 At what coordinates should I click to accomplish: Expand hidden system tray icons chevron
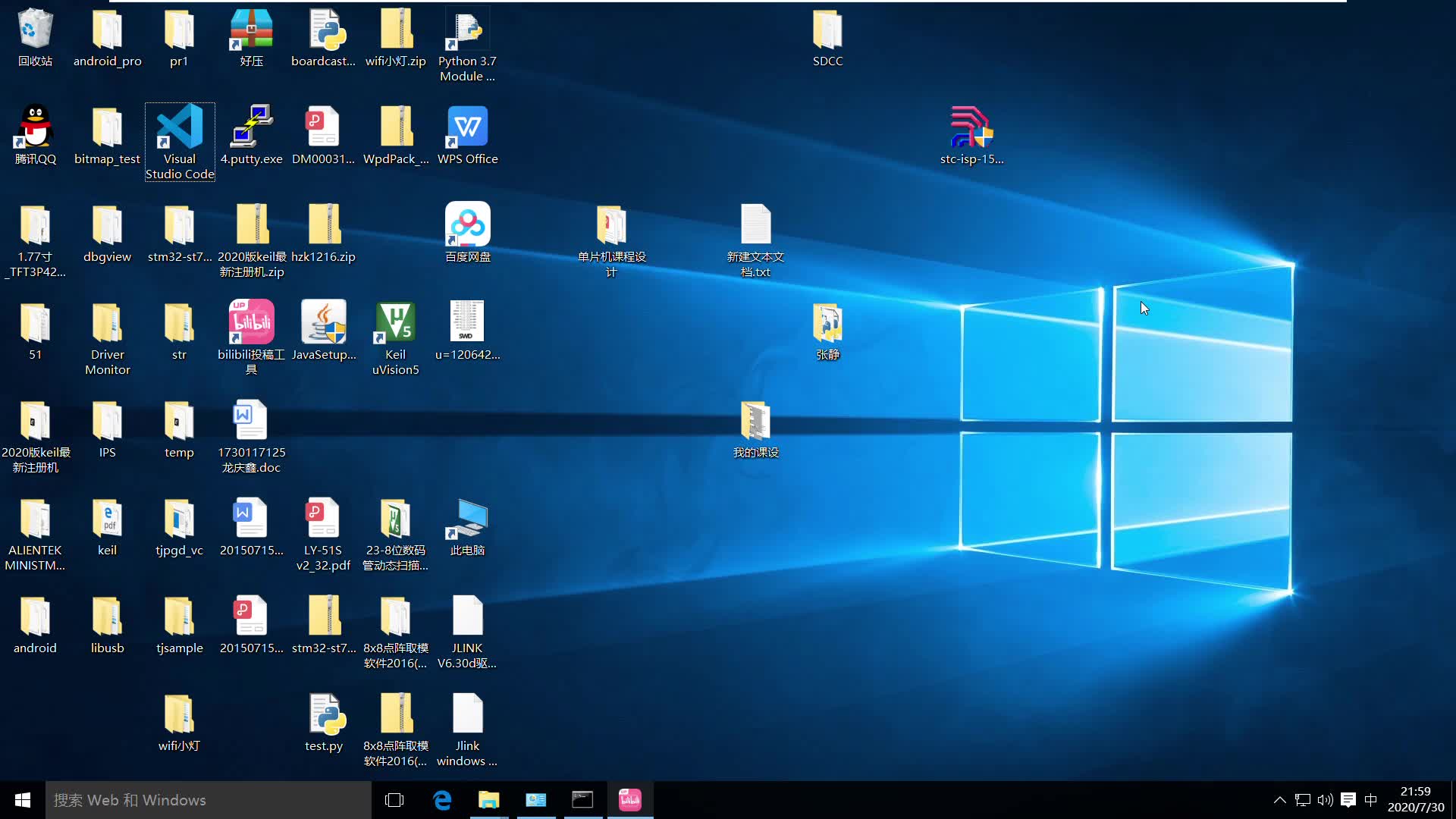point(1279,800)
